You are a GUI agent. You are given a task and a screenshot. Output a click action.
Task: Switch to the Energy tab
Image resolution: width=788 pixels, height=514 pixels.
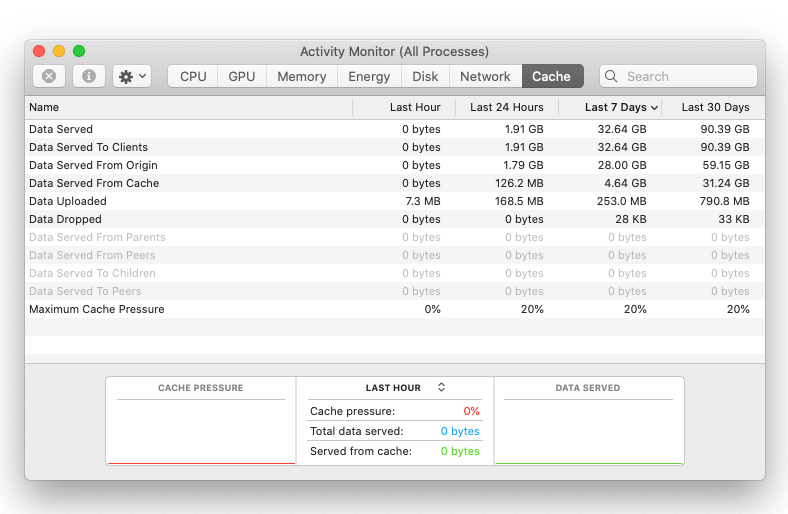coord(369,76)
